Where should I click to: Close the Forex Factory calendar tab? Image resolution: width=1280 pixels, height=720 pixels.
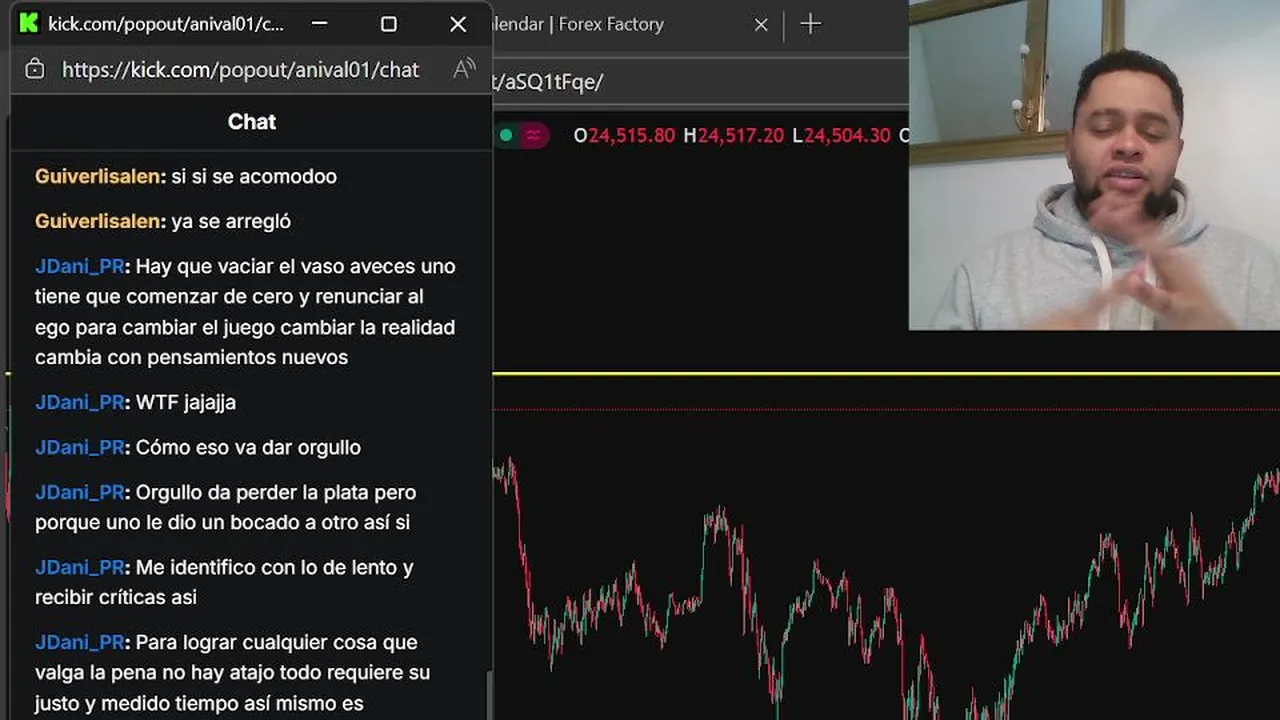[761, 24]
